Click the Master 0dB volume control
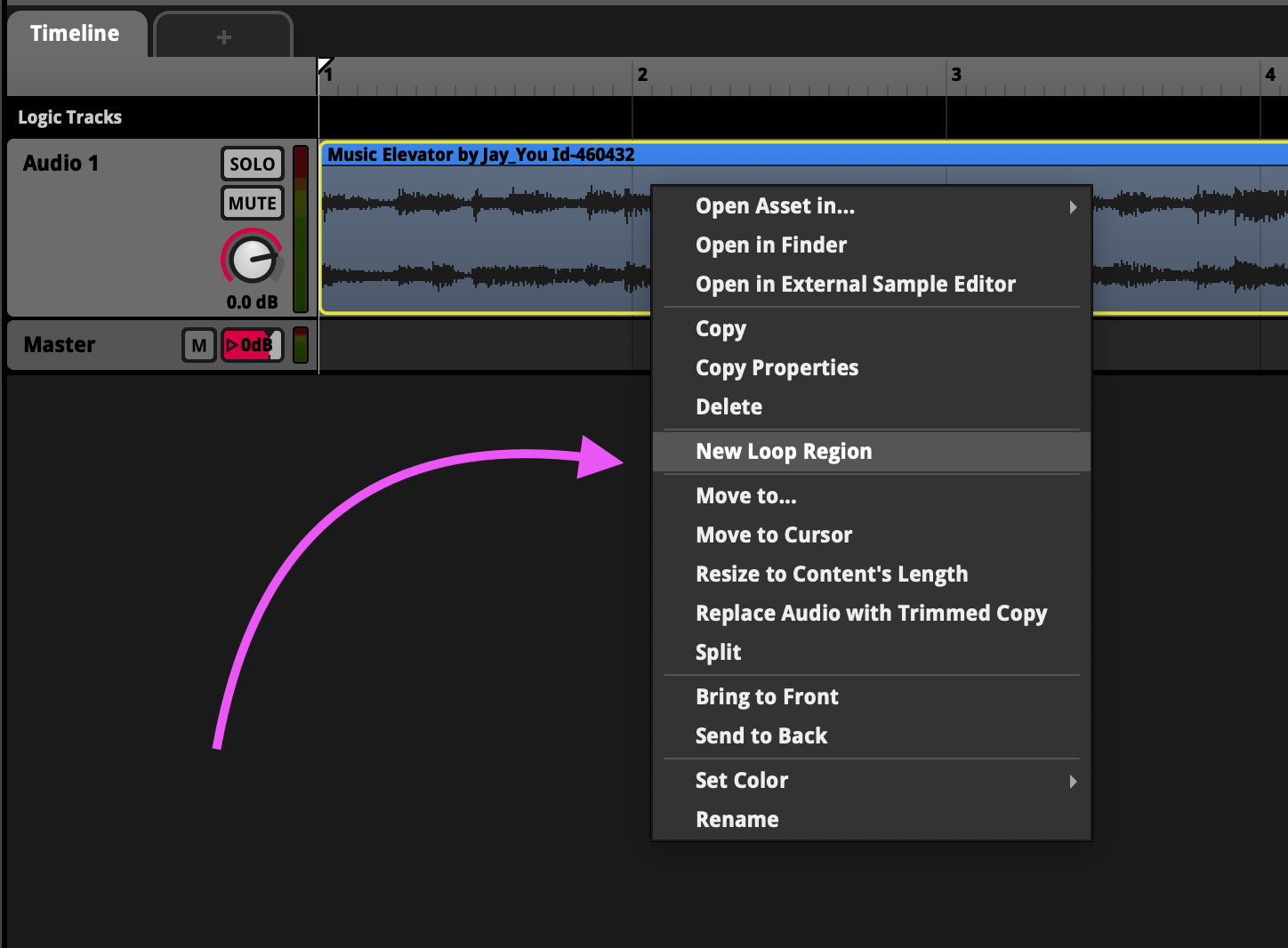Screen dimensions: 1288x948 click(x=252, y=345)
